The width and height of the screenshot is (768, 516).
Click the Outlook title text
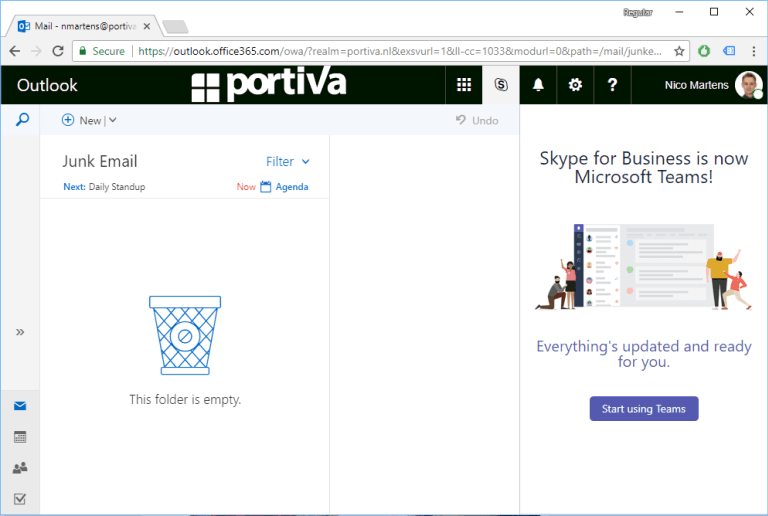tap(47, 85)
